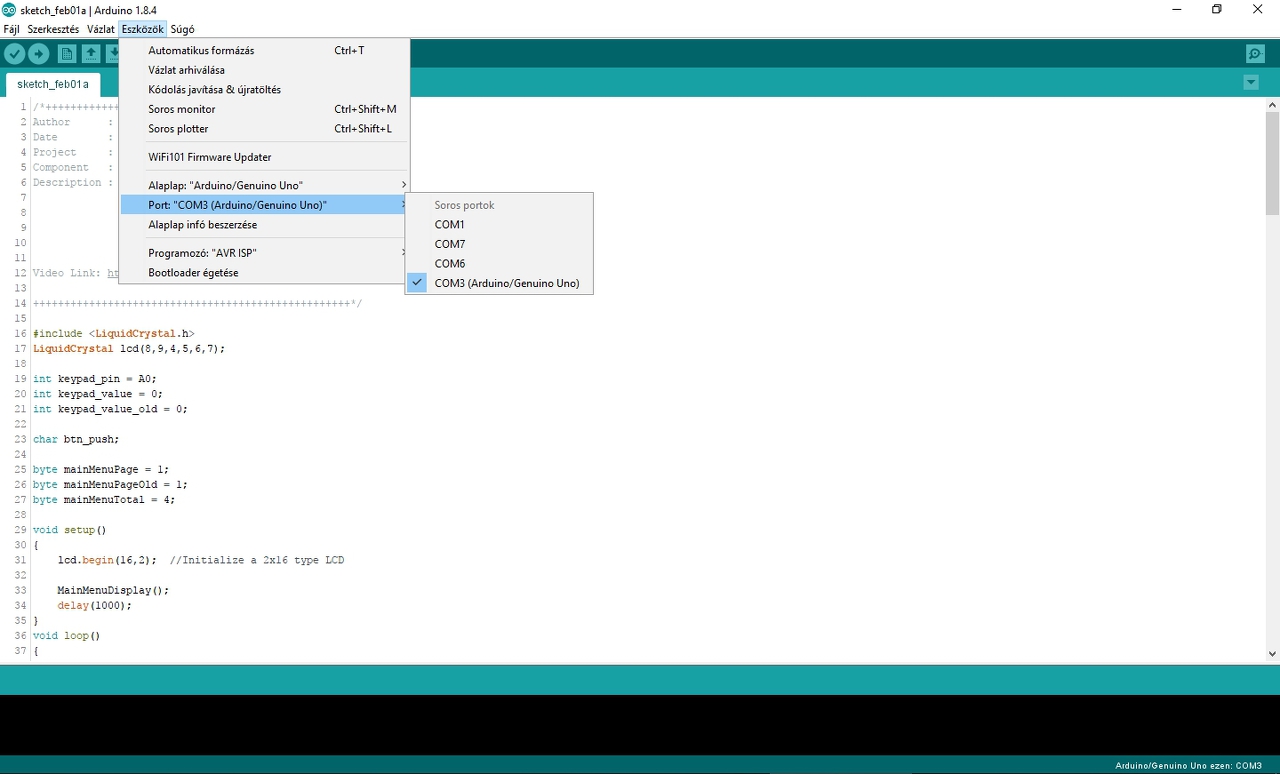Click the delay(1000); line

(x=94, y=605)
